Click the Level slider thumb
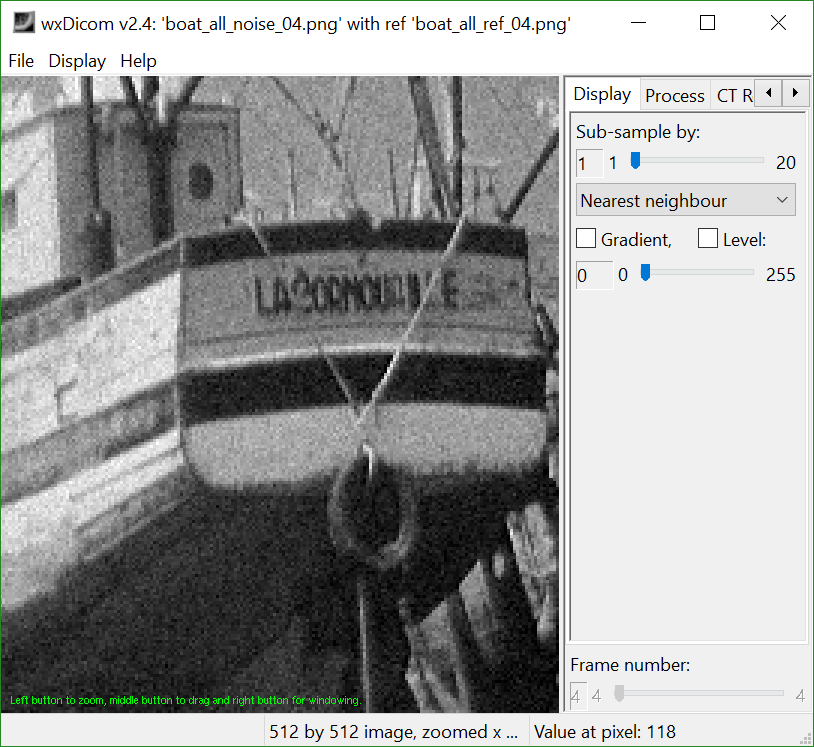 645,273
